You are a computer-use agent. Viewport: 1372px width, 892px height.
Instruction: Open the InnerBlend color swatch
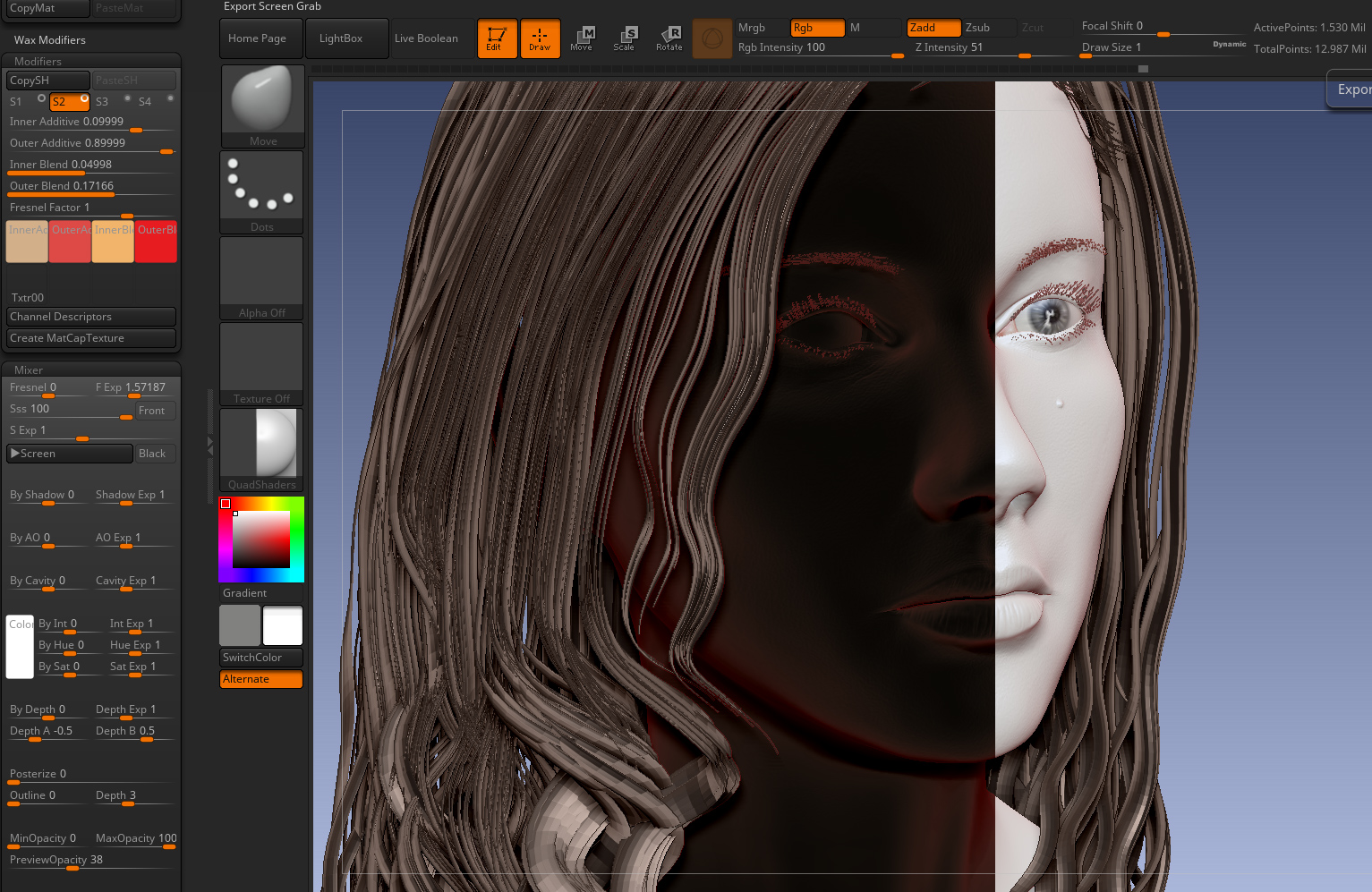pos(113,242)
